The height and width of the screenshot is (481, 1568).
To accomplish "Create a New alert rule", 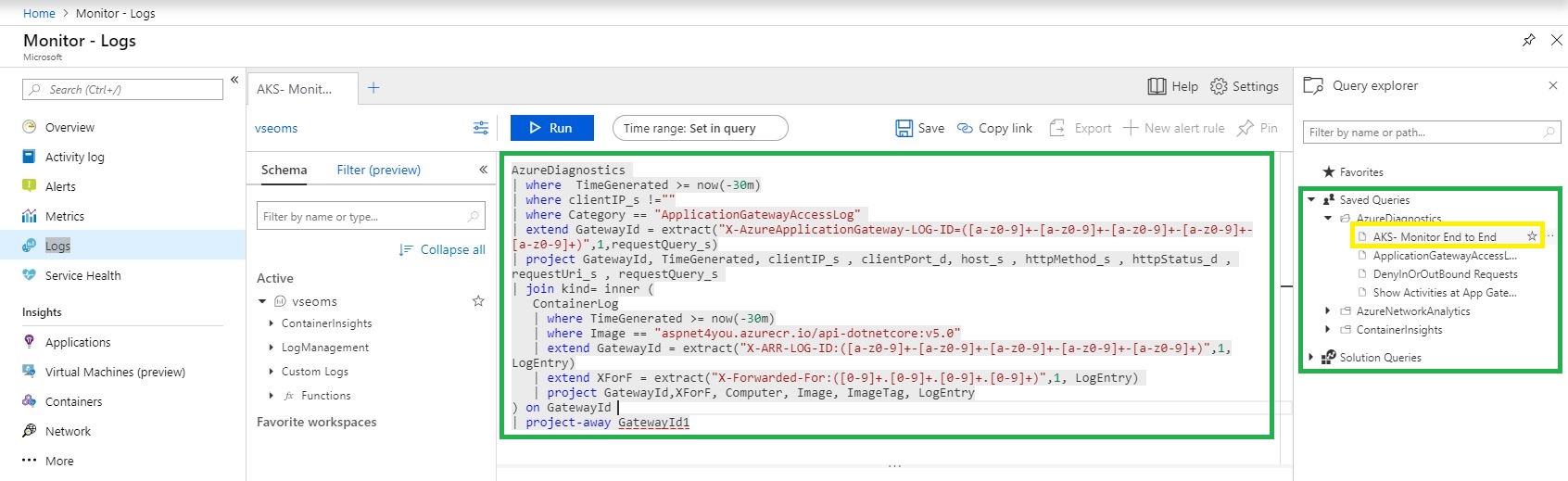I will pyautogui.click(x=1174, y=128).
